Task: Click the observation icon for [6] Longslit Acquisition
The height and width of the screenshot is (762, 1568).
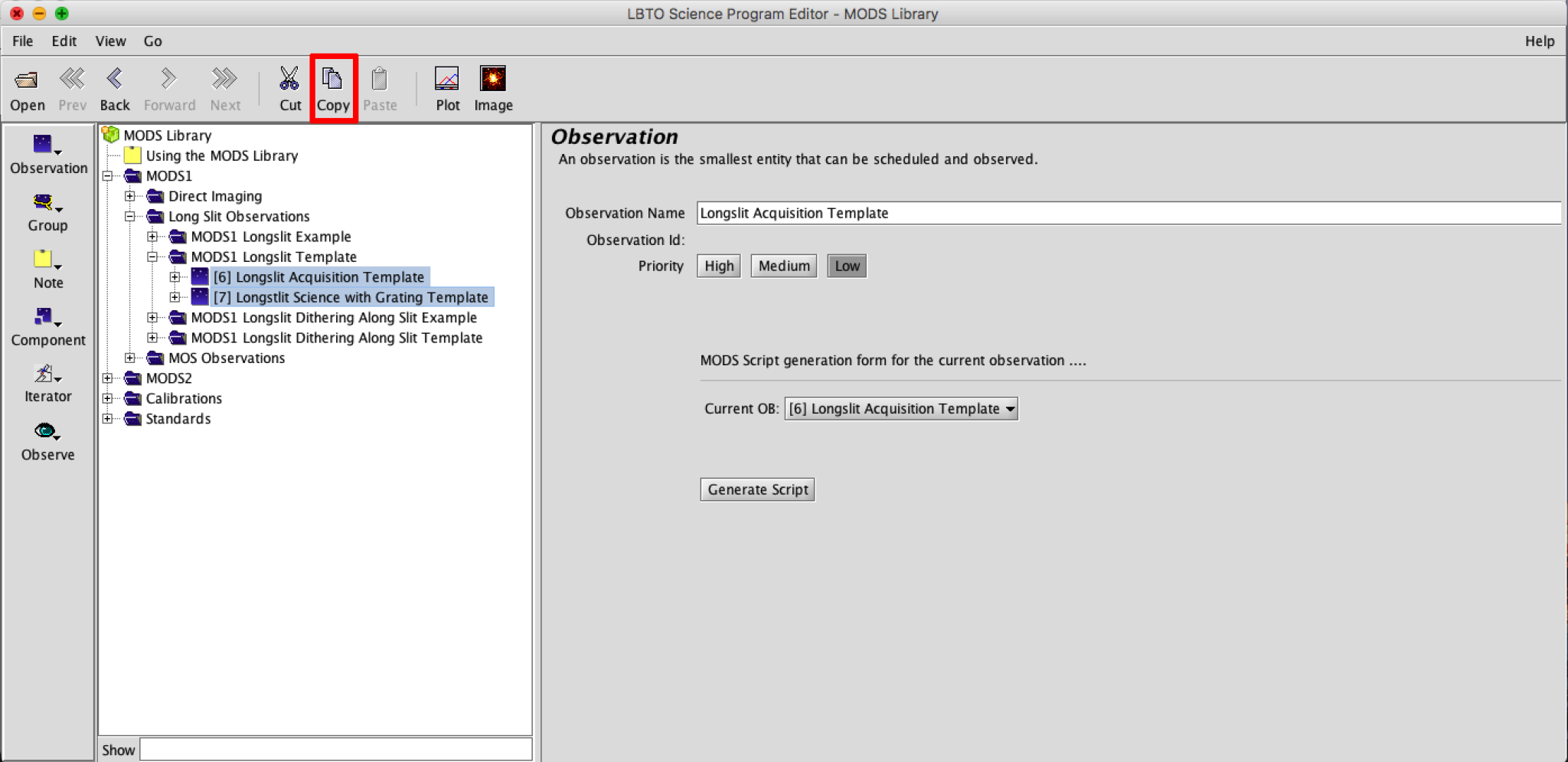Action: pyautogui.click(x=200, y=276)
